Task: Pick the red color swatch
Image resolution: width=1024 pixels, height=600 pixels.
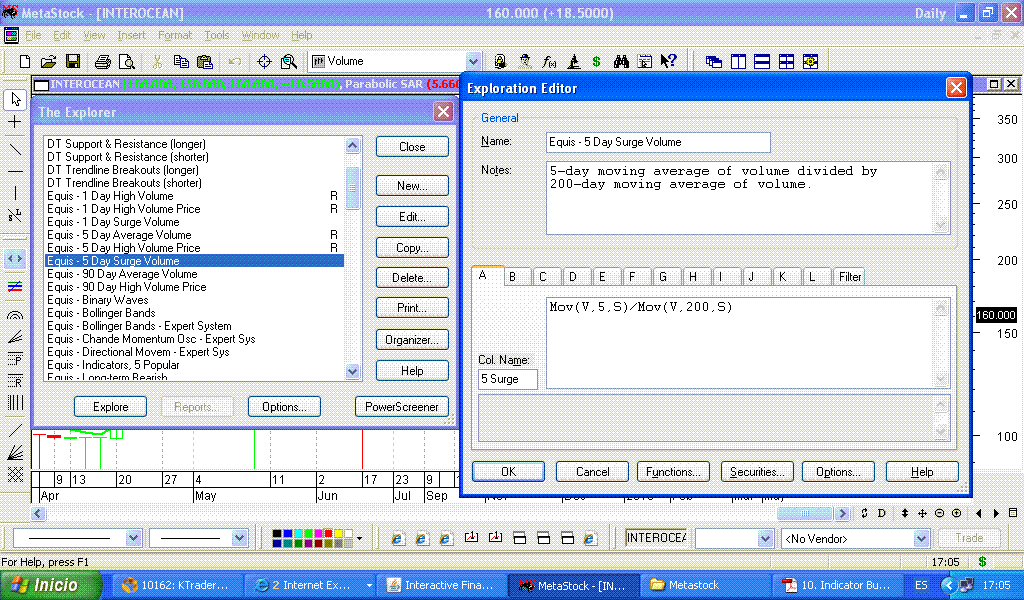Action: click(x=328, y=533)
